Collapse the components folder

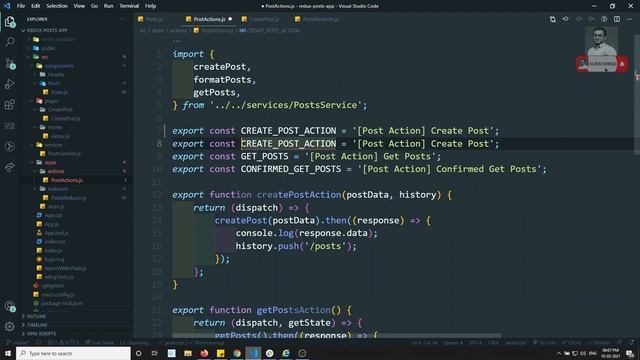[59, 66]
